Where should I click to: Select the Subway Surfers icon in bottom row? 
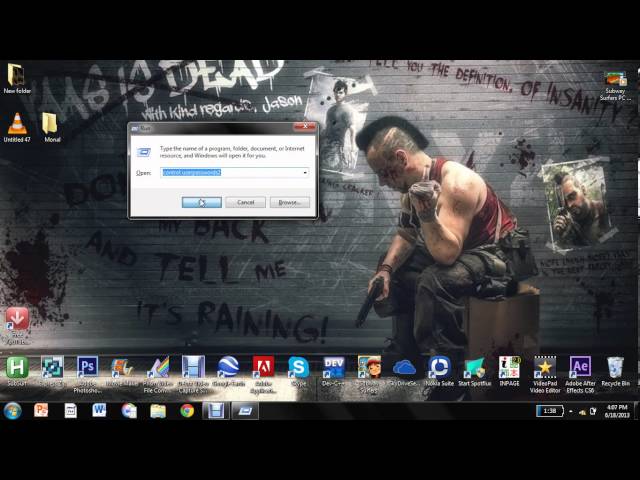tap(369, 374)
